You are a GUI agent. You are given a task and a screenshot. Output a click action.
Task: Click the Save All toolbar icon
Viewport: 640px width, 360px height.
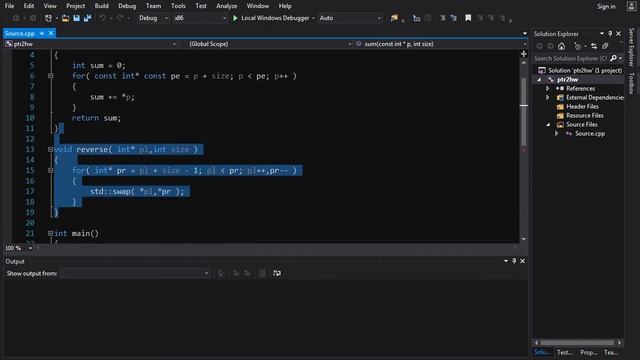pyautogui.click(x=87, y=18)
